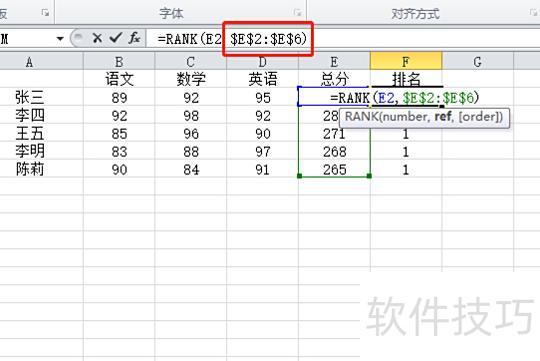
Task: Click 王五's total score 271
Action: click(x=334, y=133)
